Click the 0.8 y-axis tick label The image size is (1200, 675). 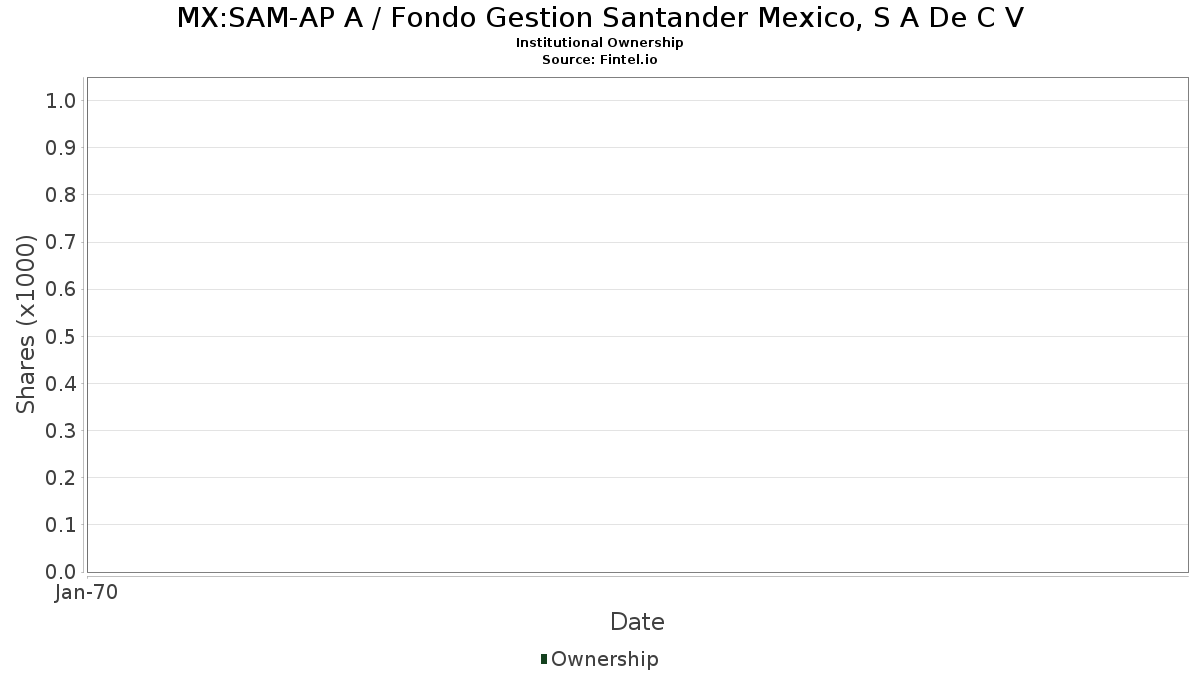point(62,195)
